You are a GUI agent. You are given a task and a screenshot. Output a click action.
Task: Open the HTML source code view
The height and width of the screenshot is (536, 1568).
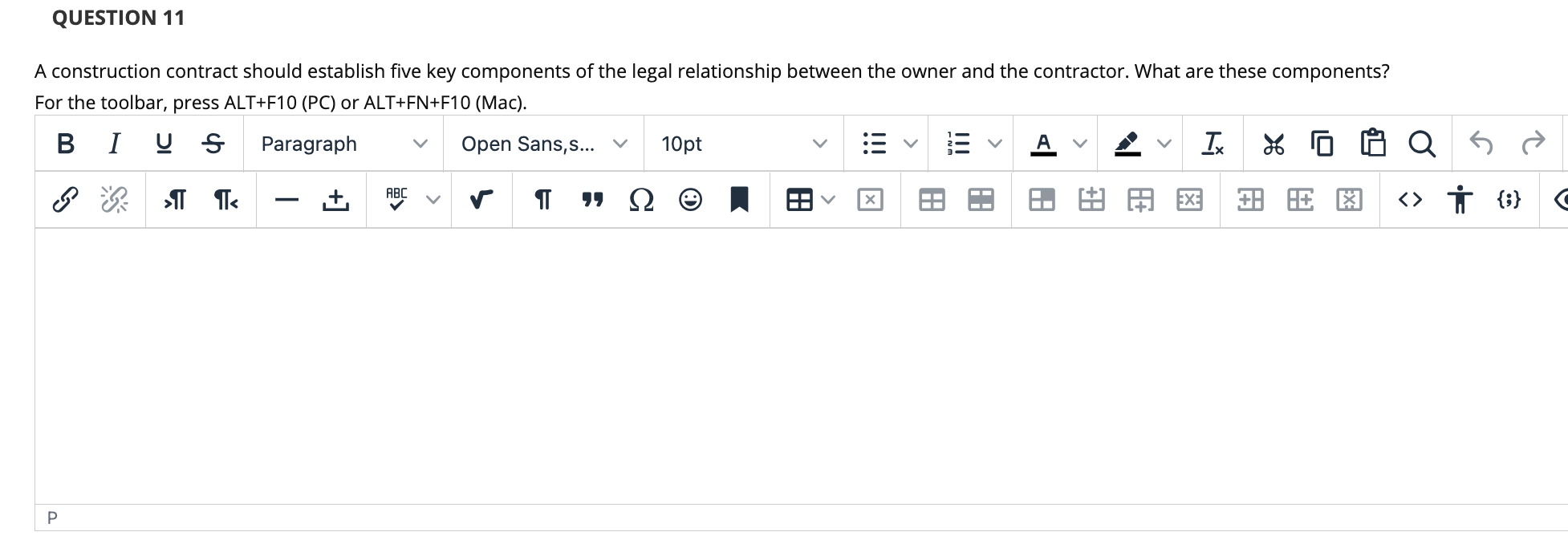[x=1410, y=200]
